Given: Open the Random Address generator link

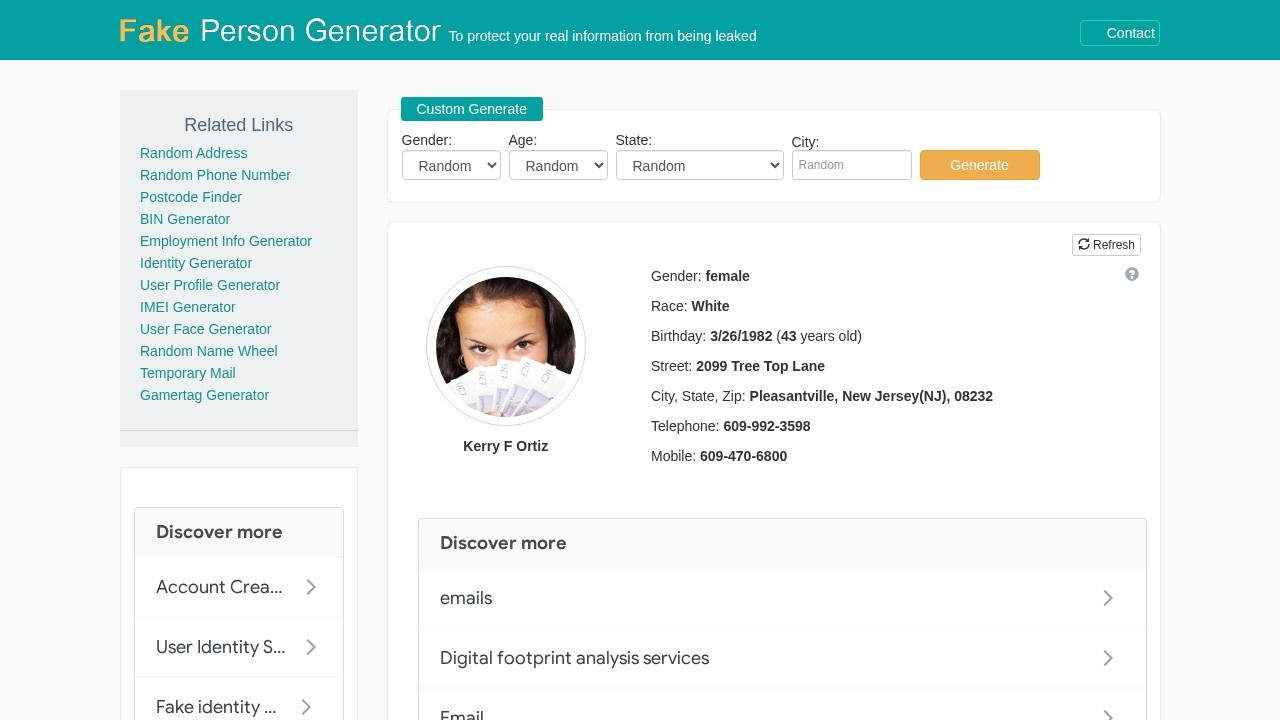Looking at the screenshot, I should click(193, 153).
